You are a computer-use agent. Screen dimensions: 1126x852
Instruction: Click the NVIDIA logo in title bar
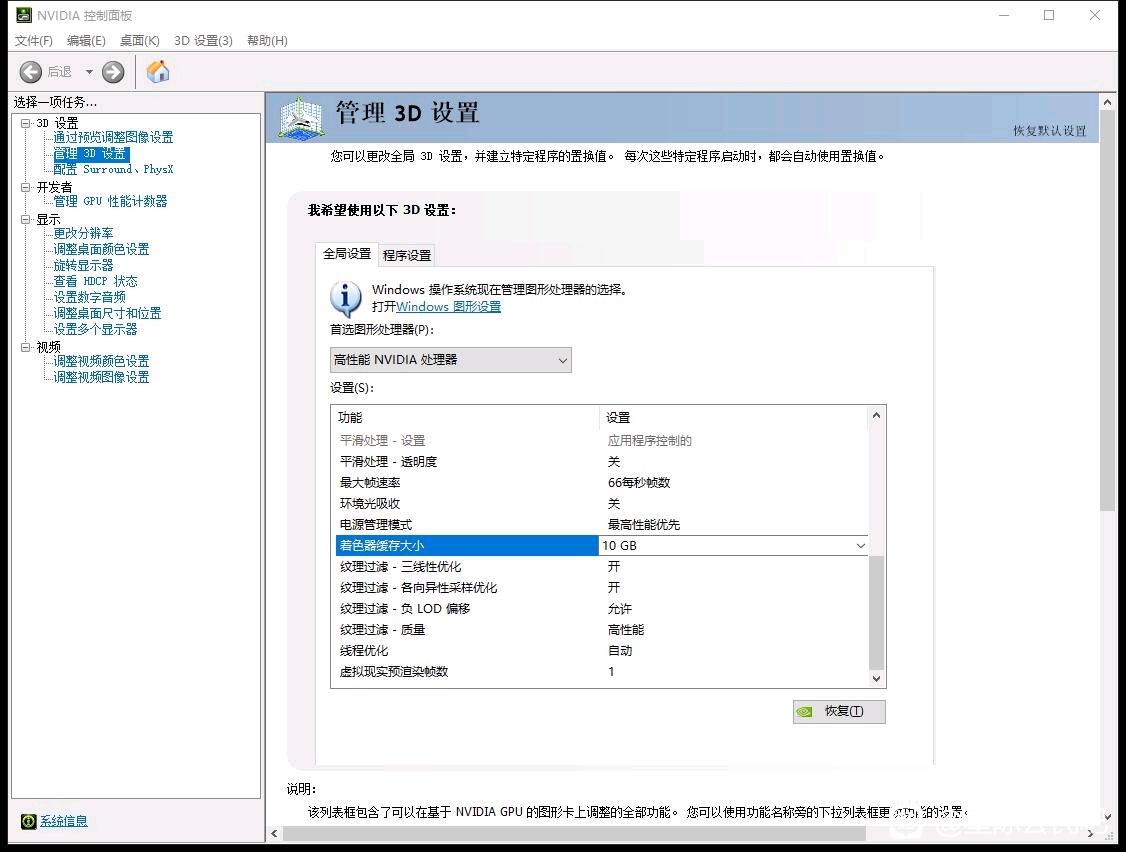pos(24,15)
